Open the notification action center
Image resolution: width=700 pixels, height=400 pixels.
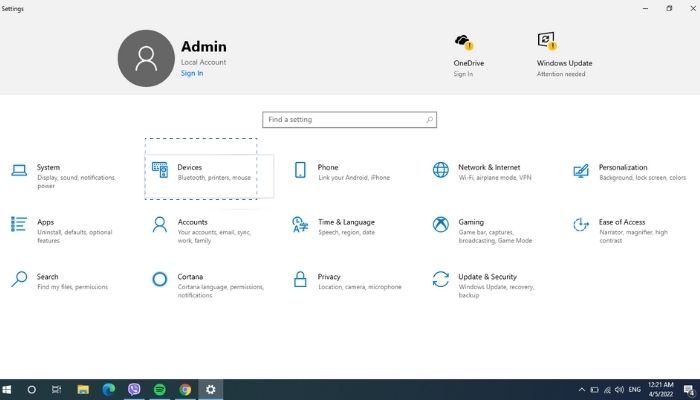coord(689,390)
